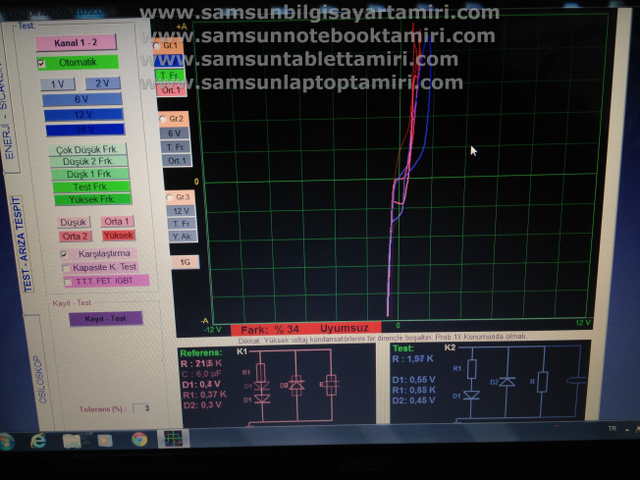This screenshot has width=640, height=480.
Task: Open File Explorer from the taskbar
Action: [x=72, y=440]
